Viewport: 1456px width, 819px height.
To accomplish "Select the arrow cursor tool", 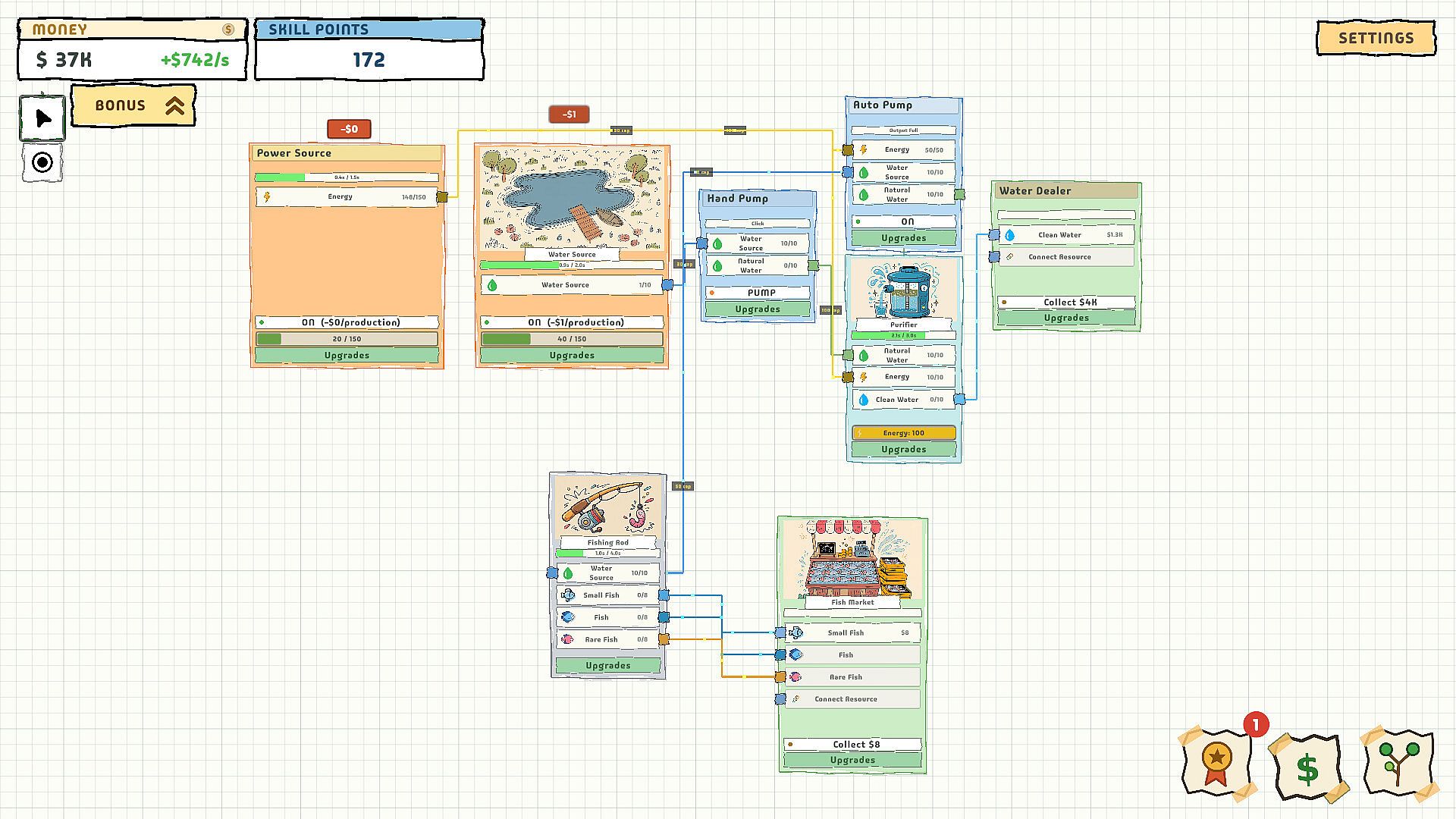I will (x=42, y=118).
